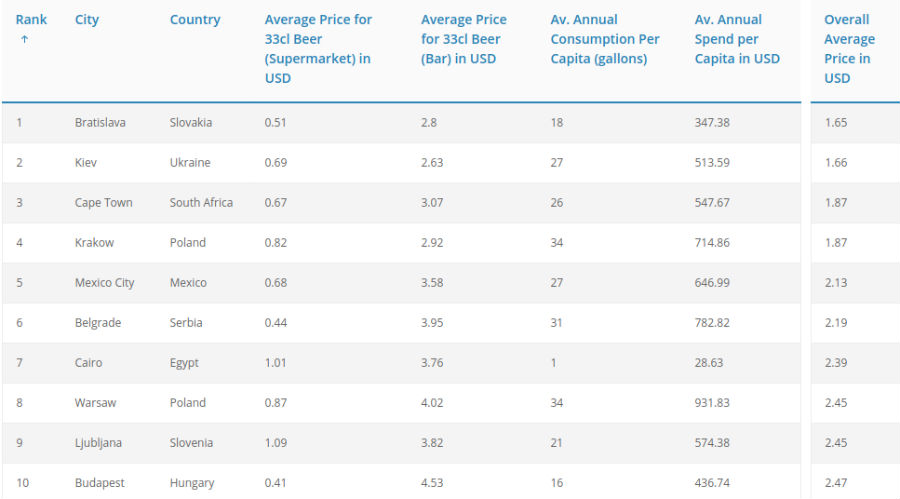
Task: Click the Rank column header text
Action: pos(31,20)
